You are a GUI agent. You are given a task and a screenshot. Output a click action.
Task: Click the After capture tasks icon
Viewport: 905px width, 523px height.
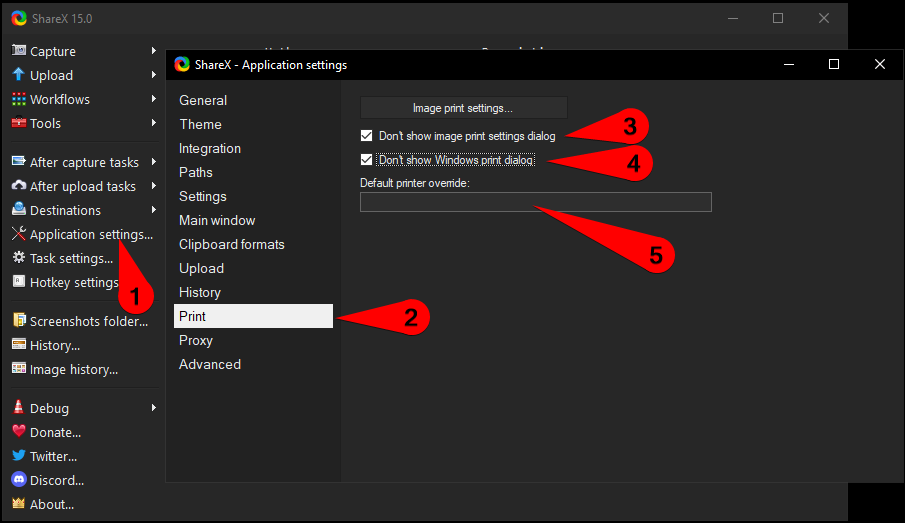19,161
